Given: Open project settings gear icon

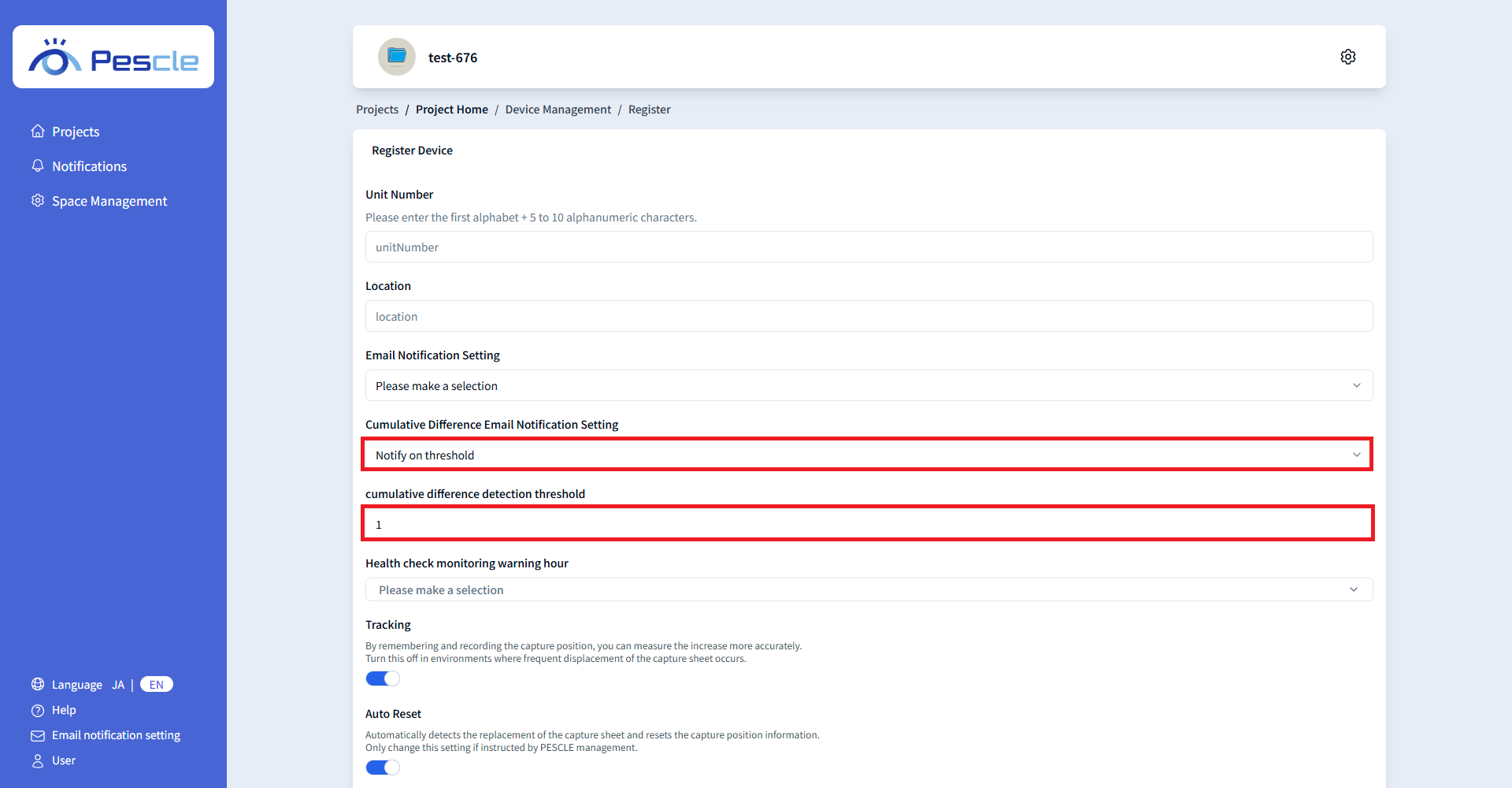Looking at the screenshot, I should [x=1347, y=57].
